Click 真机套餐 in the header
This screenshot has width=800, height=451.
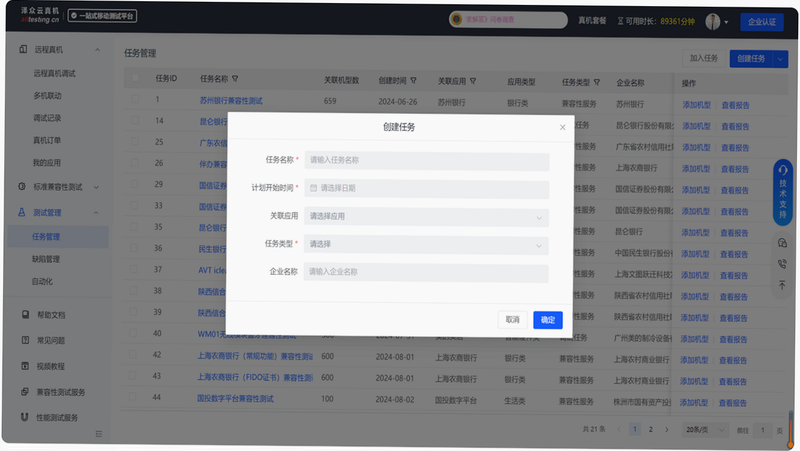pos(592,20)
